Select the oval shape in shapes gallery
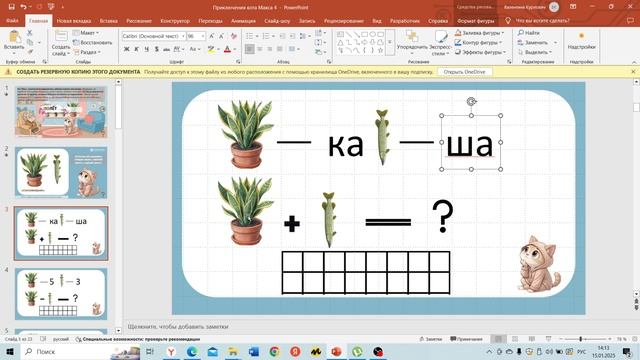This screenshot has height=360, width=640. pos(372,35)
